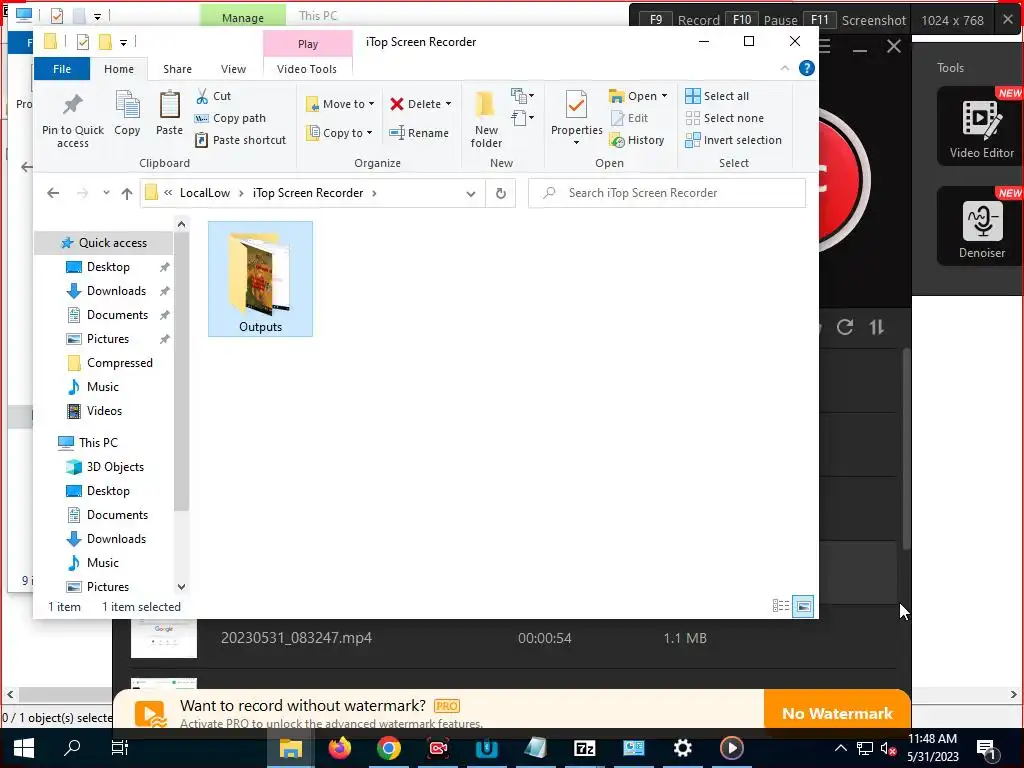Select the Outputs folder
Viewport: 1024px width, 768px height.
pos(260,279)
